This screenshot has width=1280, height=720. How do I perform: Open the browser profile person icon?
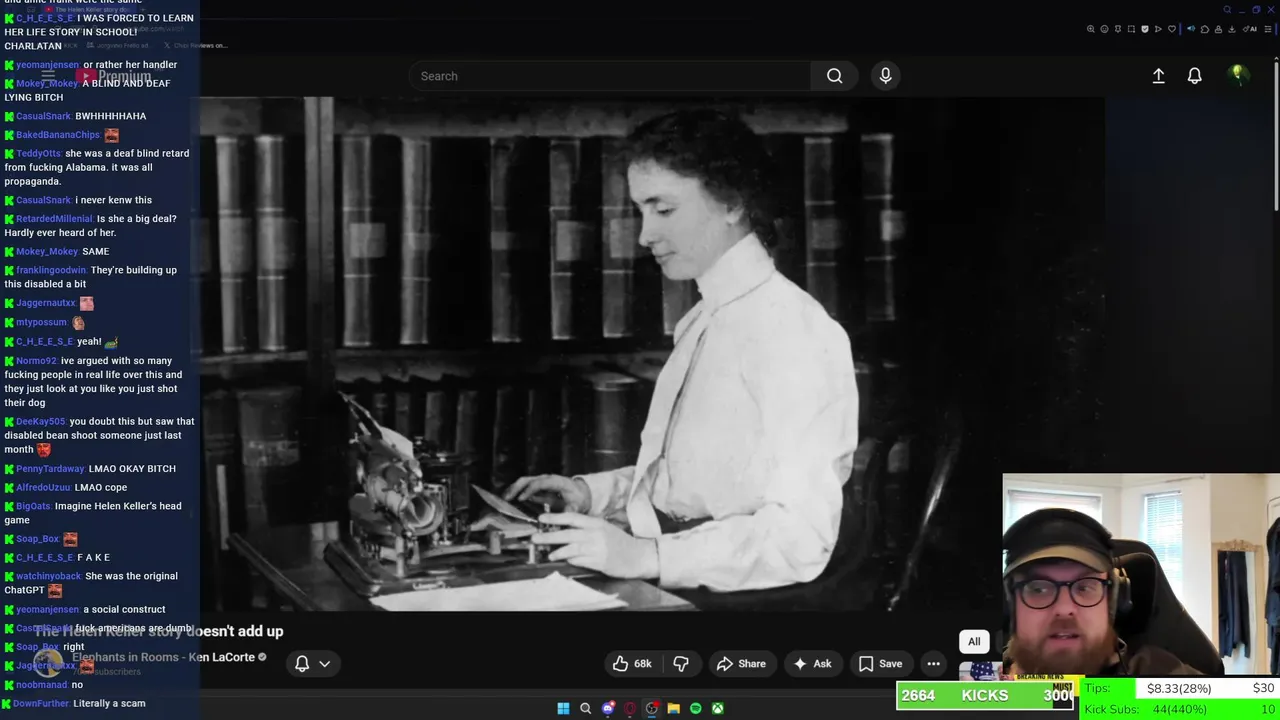1218,29
